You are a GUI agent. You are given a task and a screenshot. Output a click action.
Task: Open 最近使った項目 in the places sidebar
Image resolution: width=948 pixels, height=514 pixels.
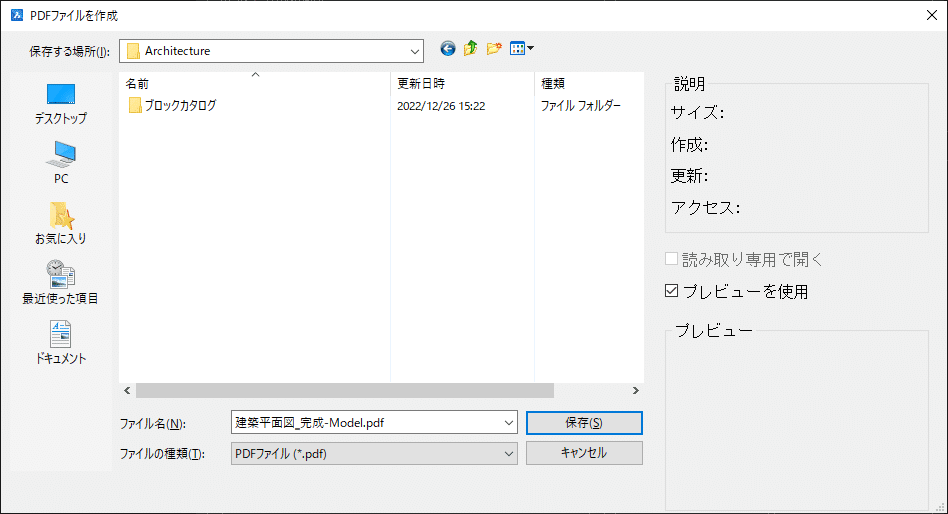click(x=60, y=282)
